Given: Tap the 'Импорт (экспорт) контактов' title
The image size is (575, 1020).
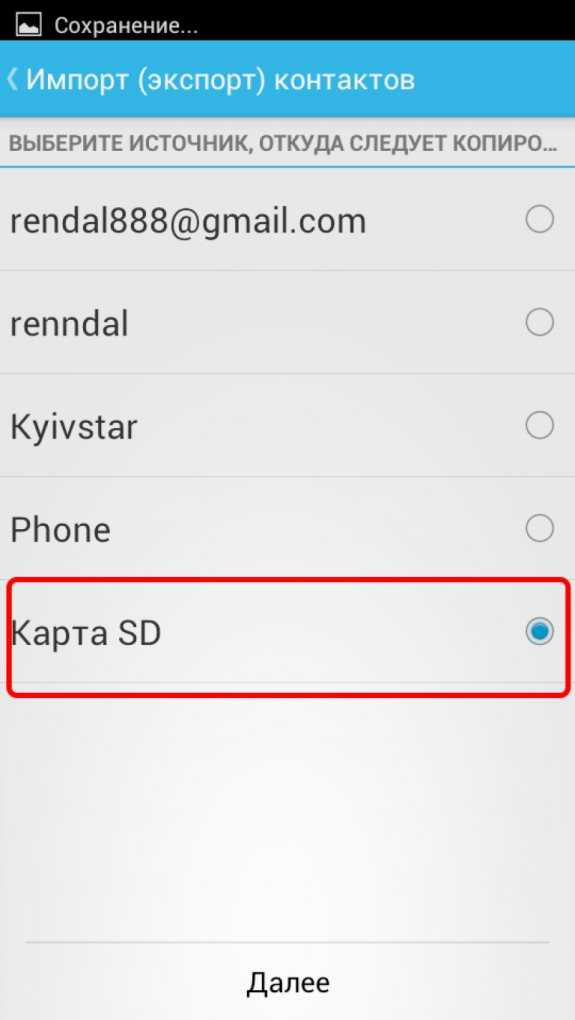Looking at the screenshot, I should pyautogui.click(x=220, y=80).
